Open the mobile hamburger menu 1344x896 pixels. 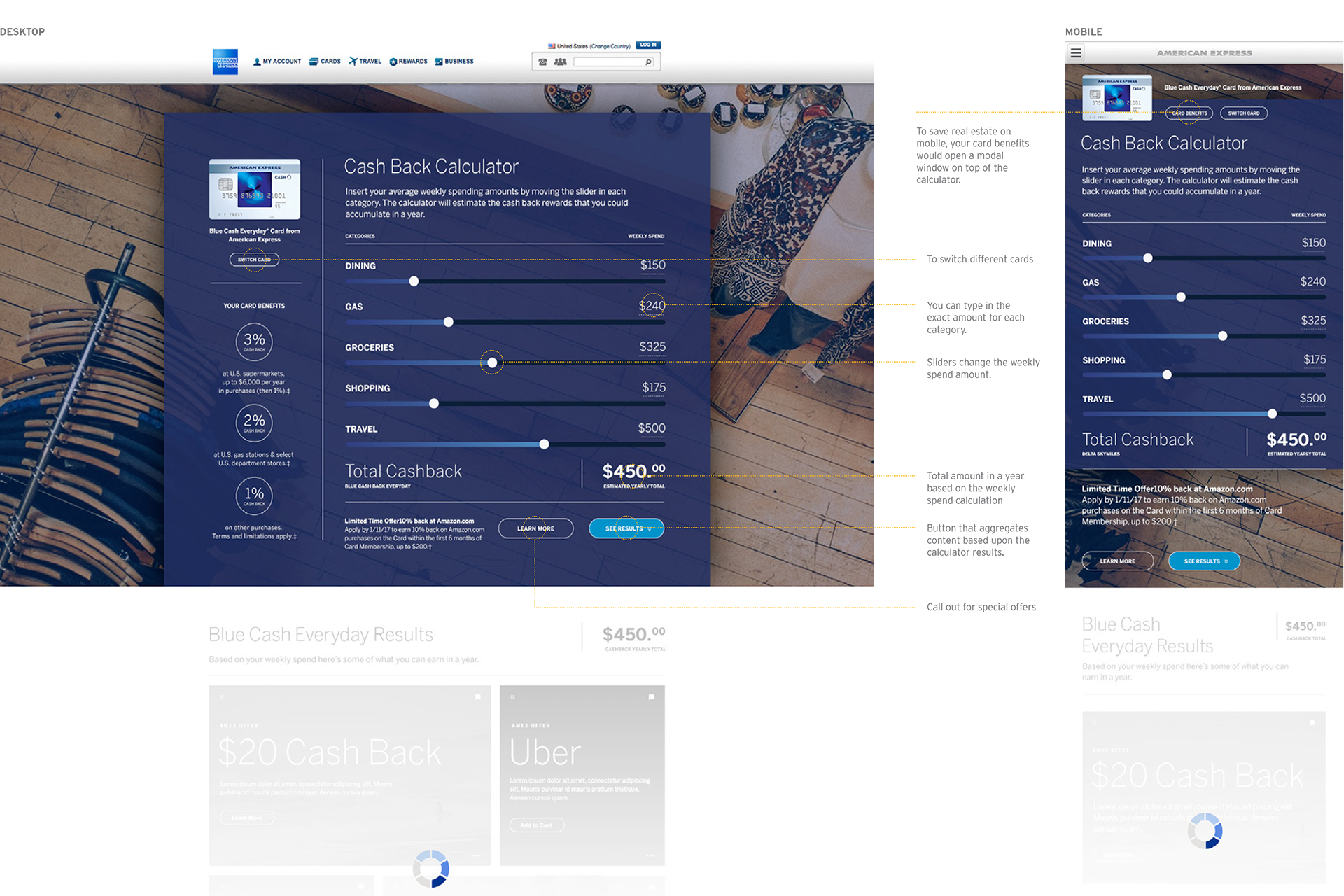point(1076,52)
